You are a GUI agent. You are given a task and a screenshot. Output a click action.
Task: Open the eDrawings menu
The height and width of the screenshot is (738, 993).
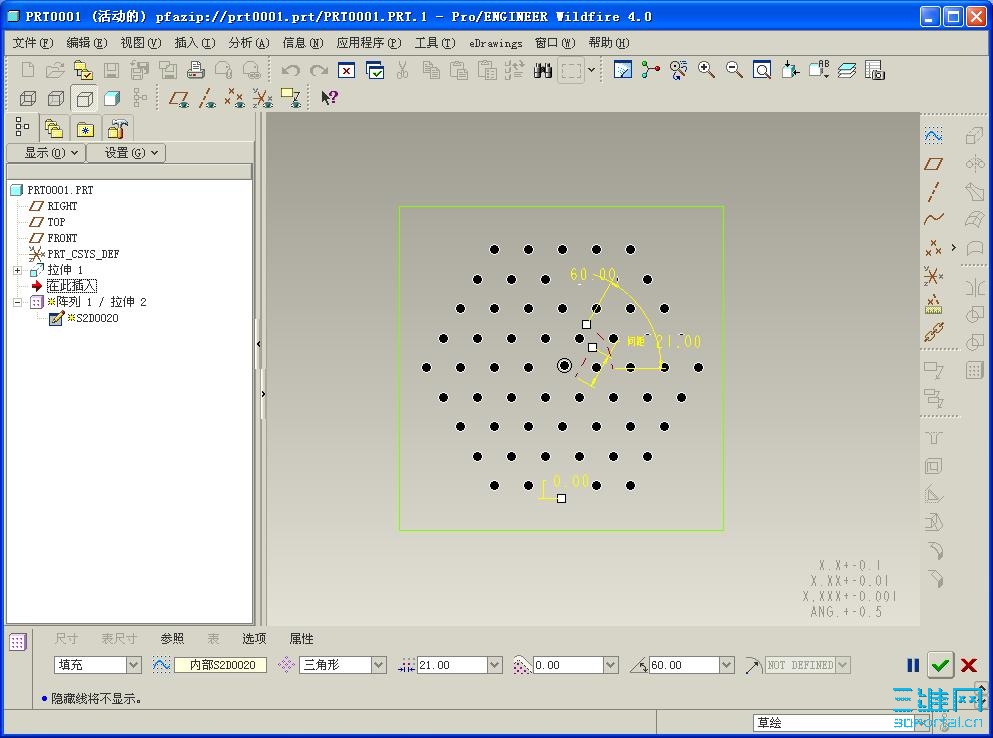tap(496, 43)
